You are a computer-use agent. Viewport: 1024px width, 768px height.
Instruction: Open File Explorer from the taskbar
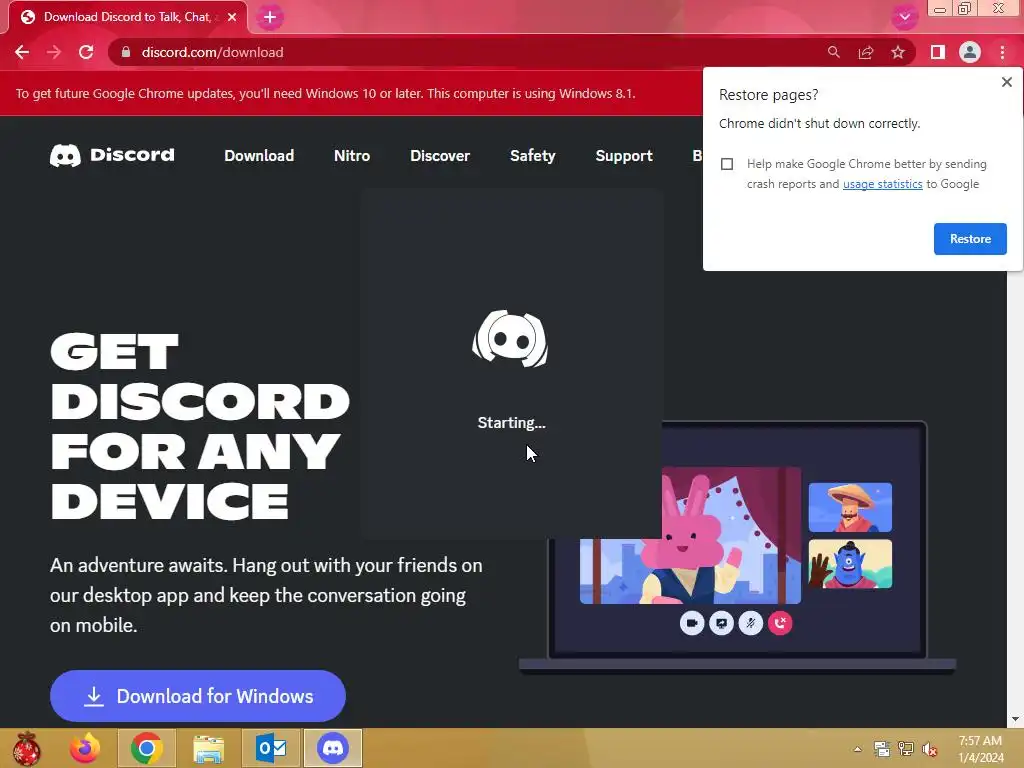coord(208,748)
